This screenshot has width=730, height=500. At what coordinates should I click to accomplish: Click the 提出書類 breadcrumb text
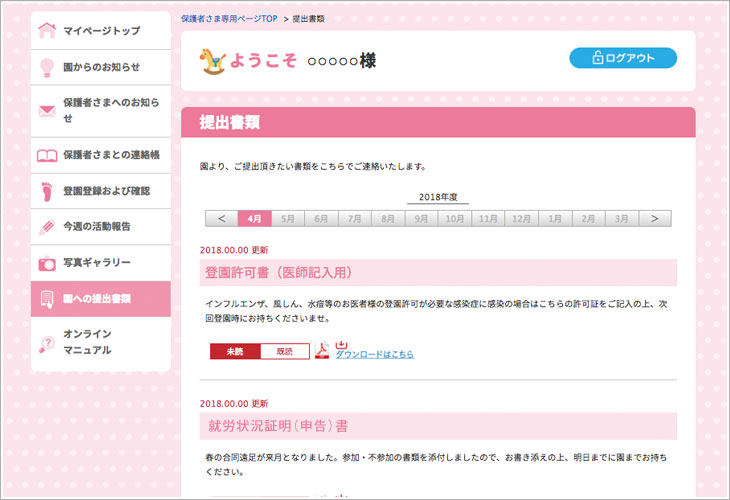pyautogui.click(x=308, y=19)
